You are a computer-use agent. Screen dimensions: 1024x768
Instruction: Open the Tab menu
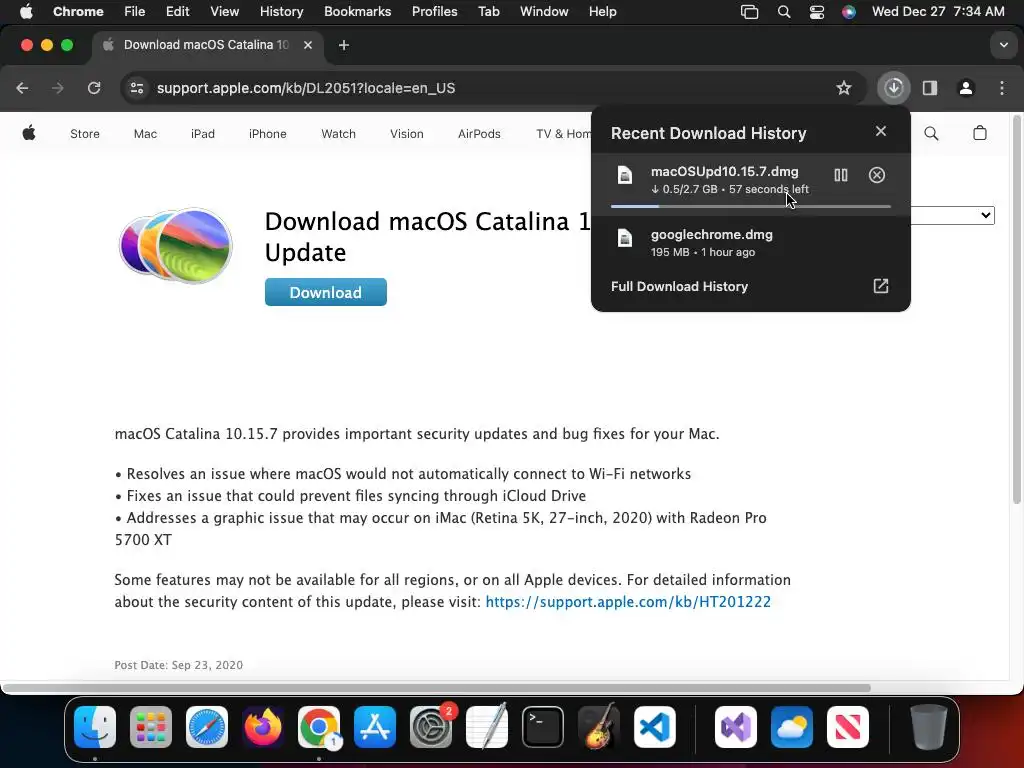[488, 12]
